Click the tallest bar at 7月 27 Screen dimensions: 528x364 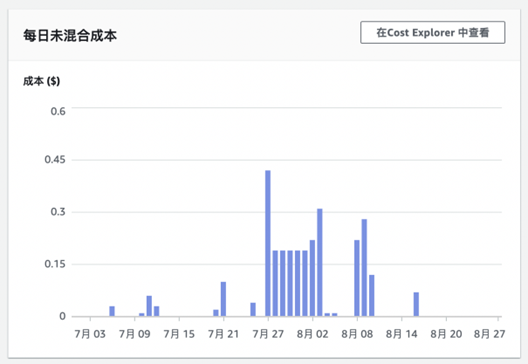pos(268,243)
